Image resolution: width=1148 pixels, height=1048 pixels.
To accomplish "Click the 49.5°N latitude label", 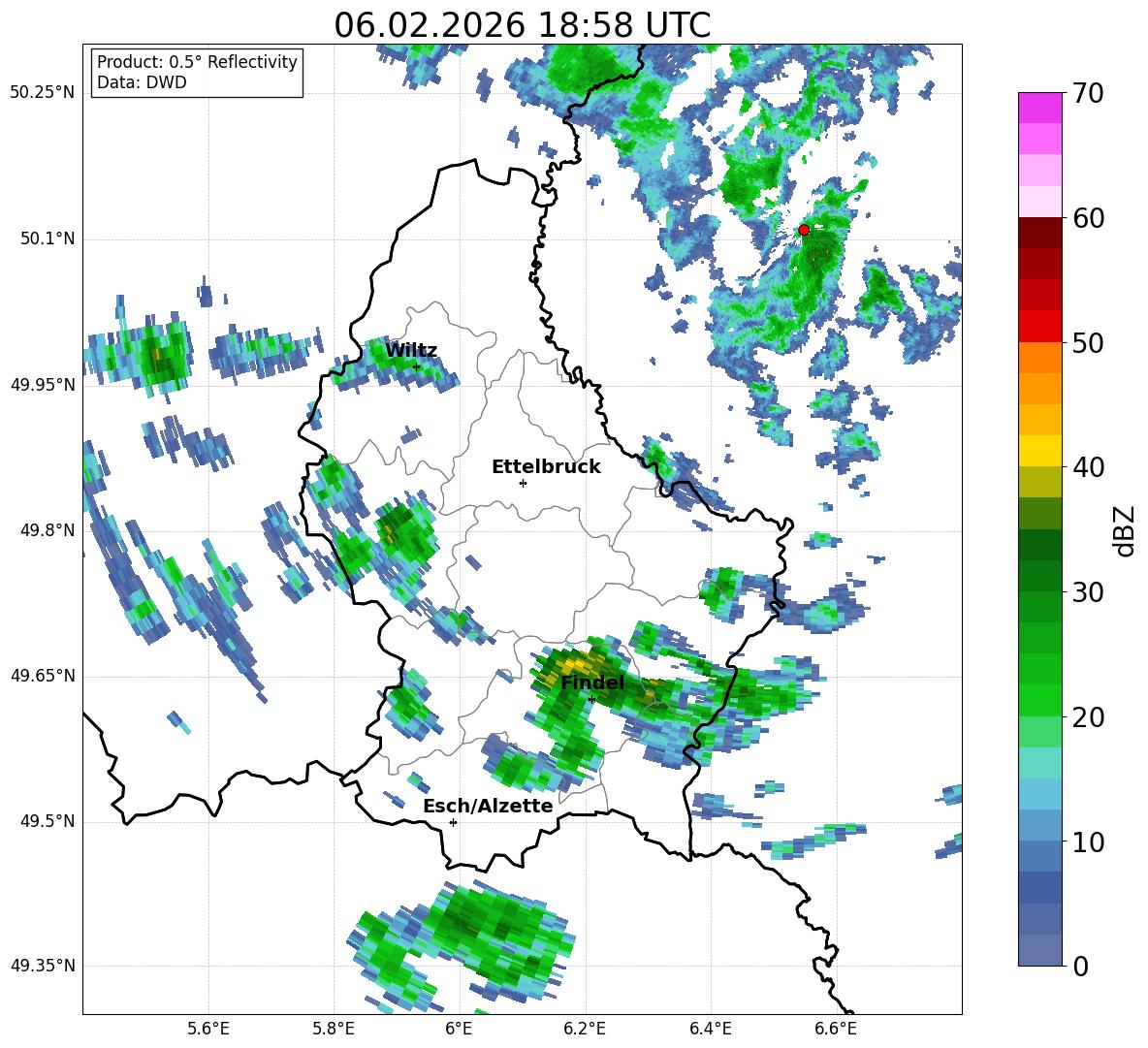I will [48, 821].
